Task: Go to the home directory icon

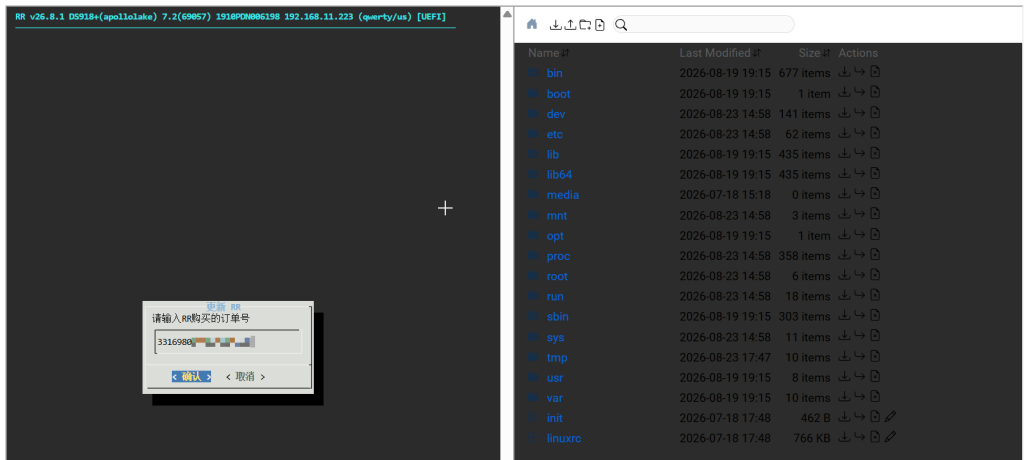Action: tap(532, 24)
